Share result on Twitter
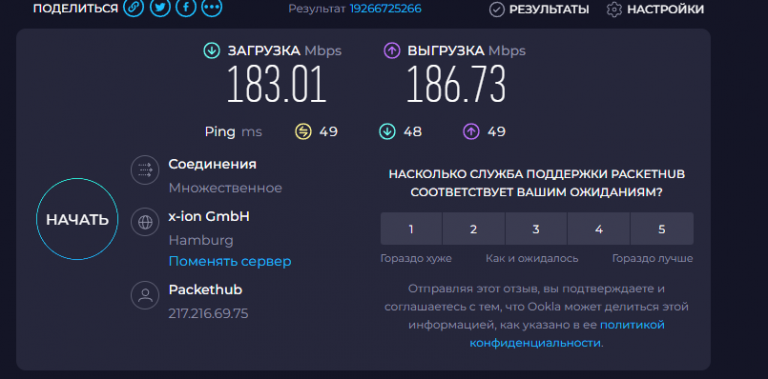The image size is (768, 379). pyautogui.click(x=160, y=8)
